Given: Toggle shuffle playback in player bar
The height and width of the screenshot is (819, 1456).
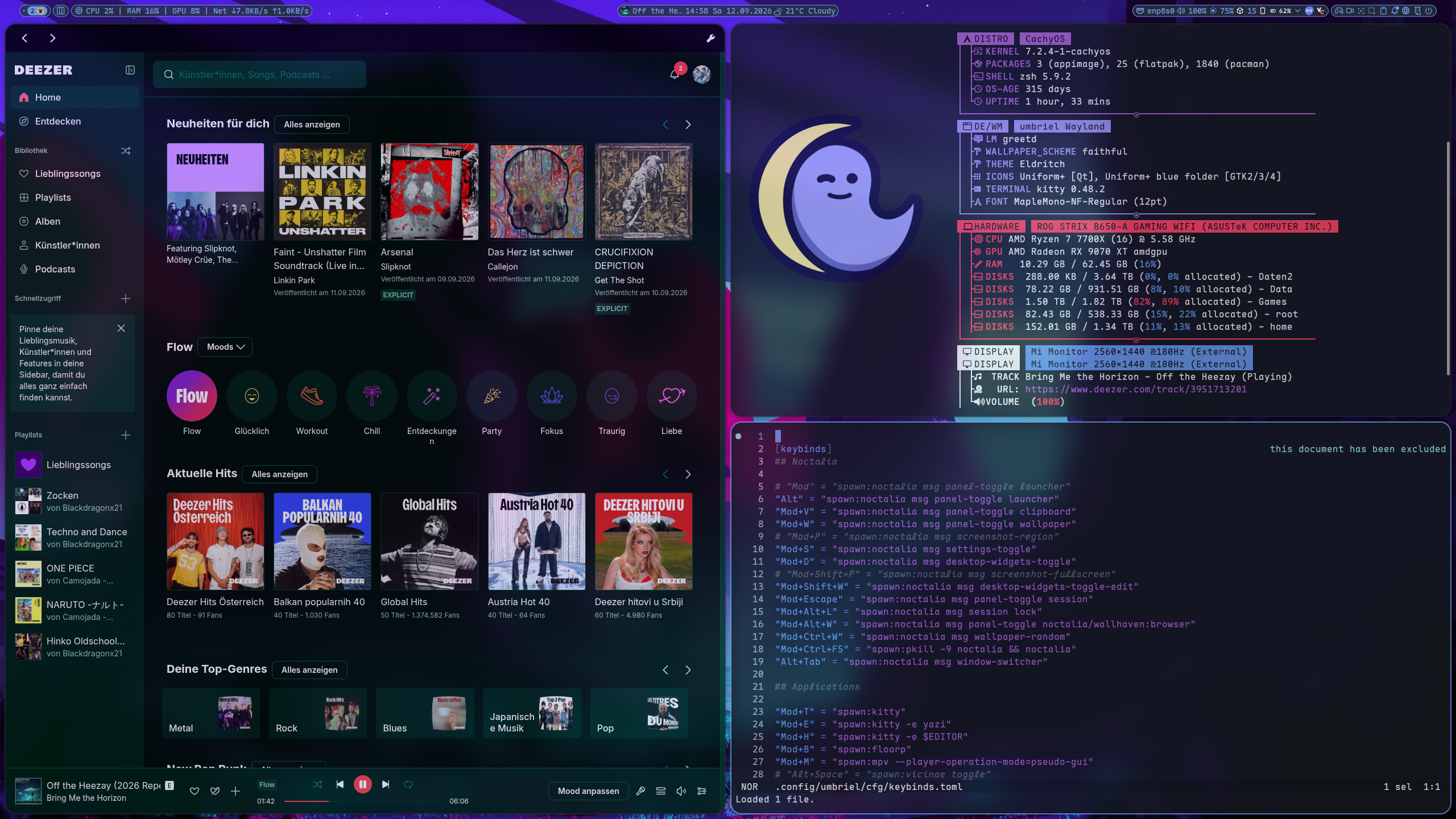Looking at the screenshot, I should [x=317, y=784].
